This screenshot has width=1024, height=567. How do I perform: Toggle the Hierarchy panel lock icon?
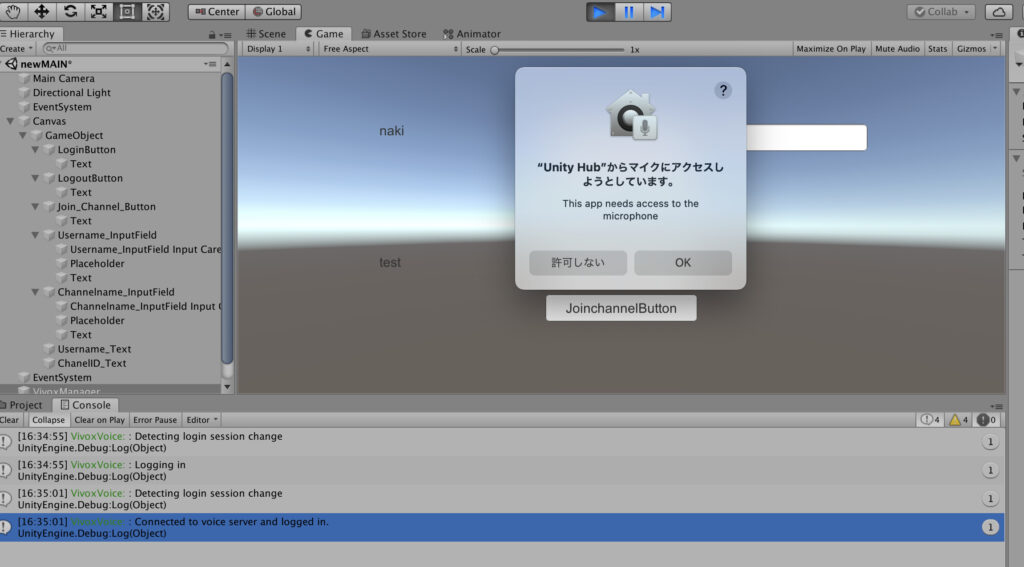pyautogui.click(x=212, y=35)
